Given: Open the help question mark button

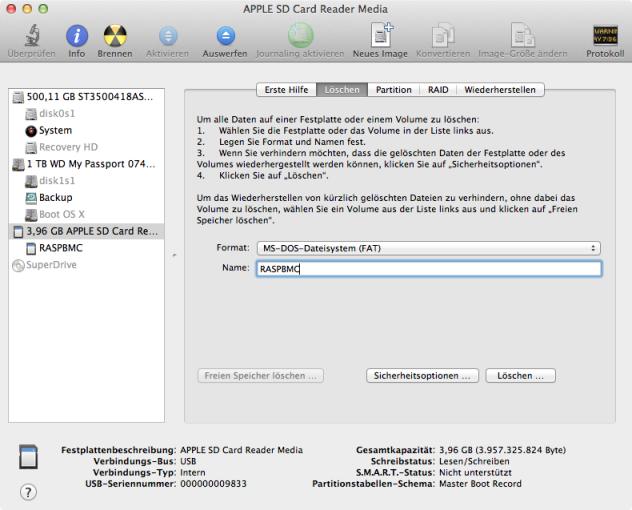Looking at the screenshot, I should click(28, 492).
